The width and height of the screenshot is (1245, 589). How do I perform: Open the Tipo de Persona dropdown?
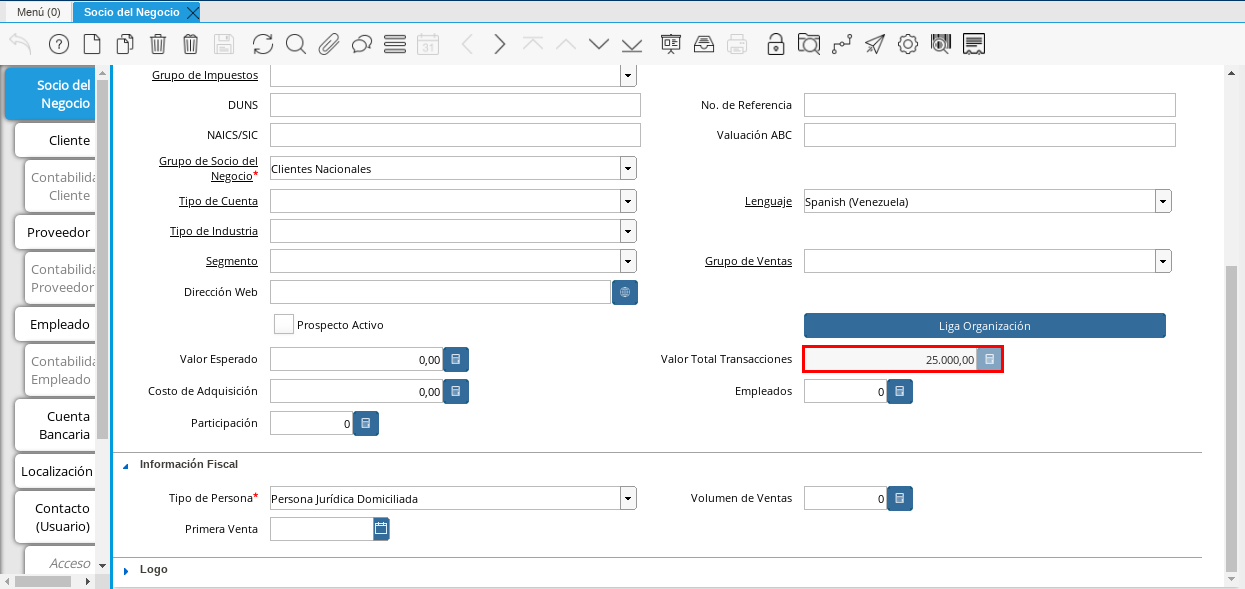pyautogui.click(x=628, y=498)
